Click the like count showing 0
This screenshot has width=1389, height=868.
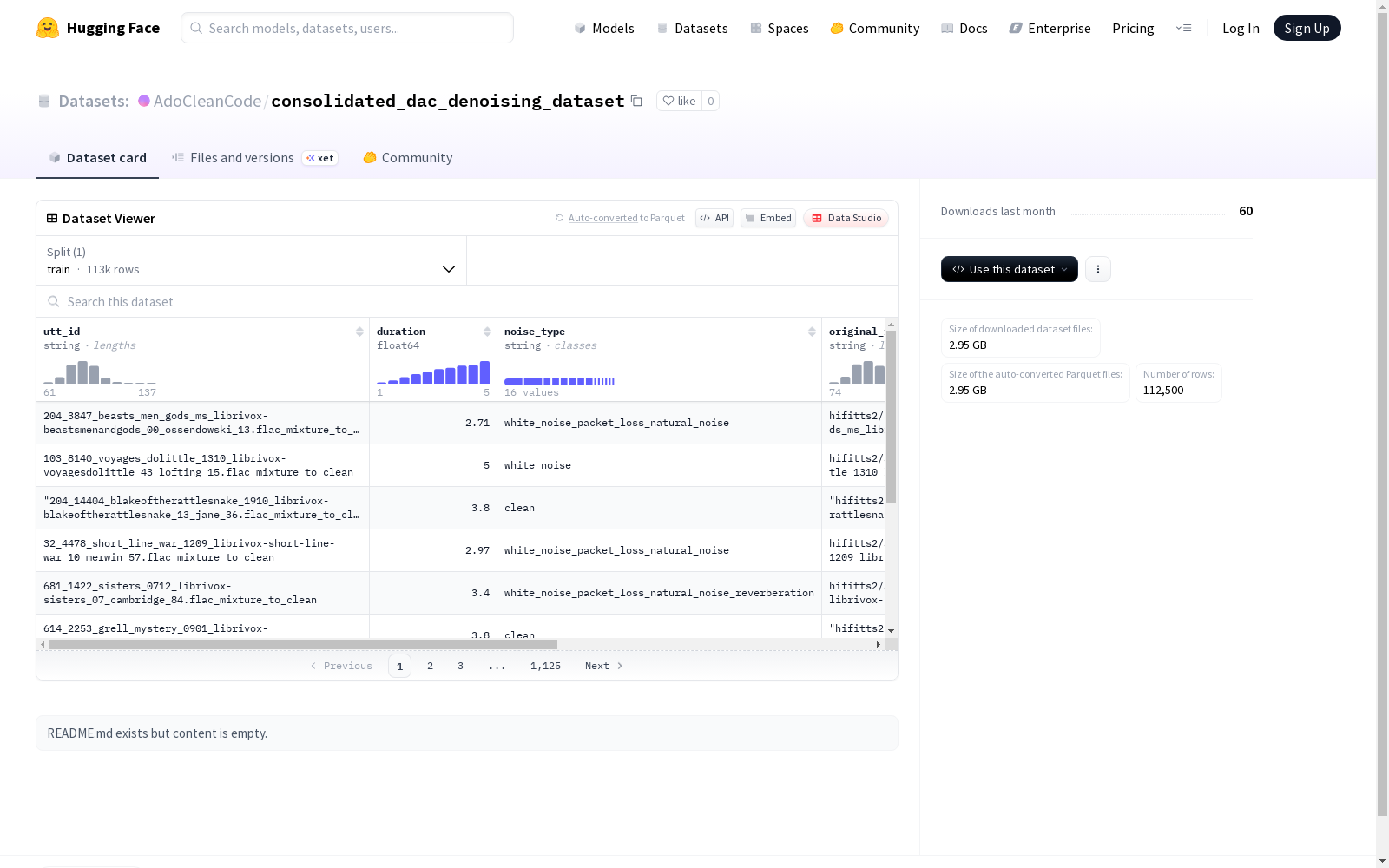tap(710, 101)
